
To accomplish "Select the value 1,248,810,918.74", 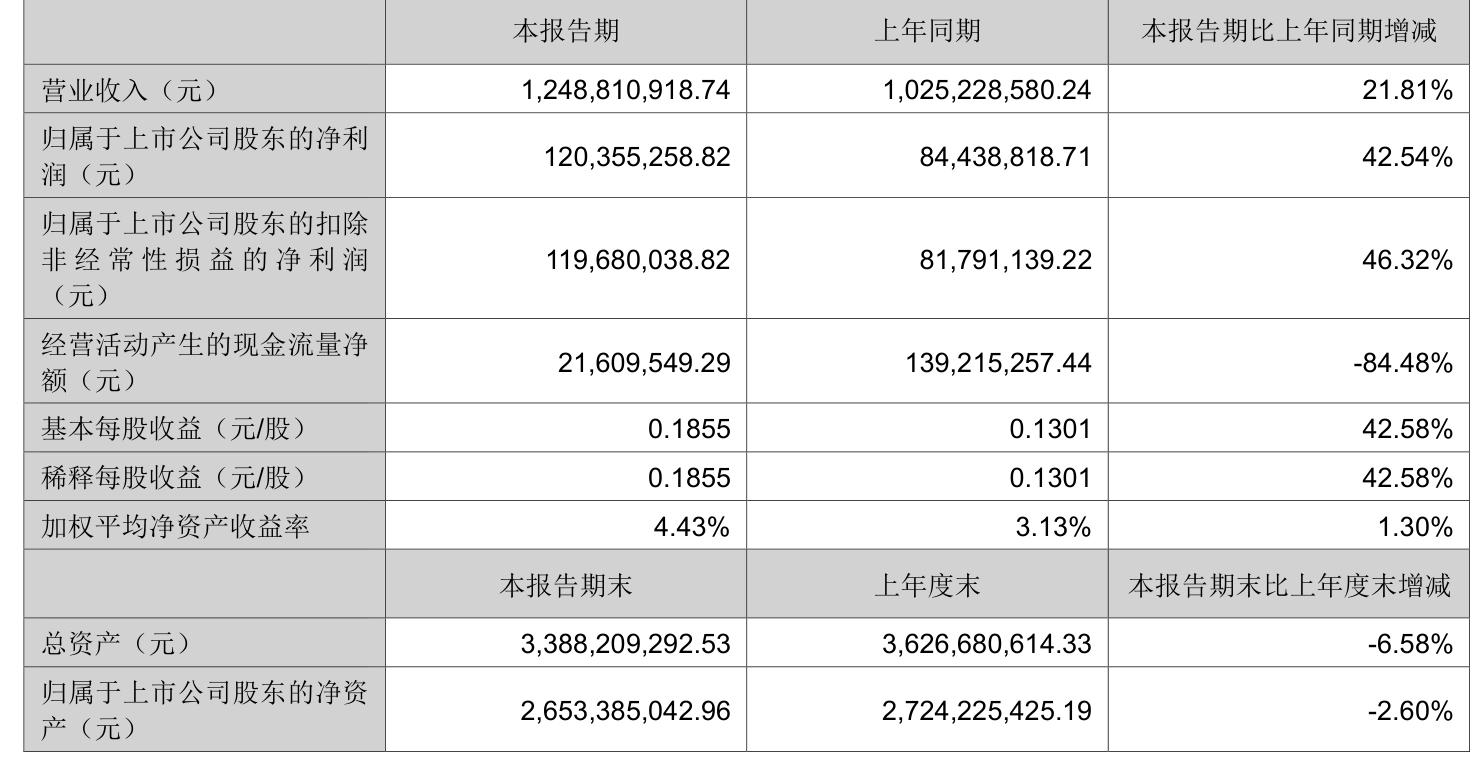I will point(626,90).
